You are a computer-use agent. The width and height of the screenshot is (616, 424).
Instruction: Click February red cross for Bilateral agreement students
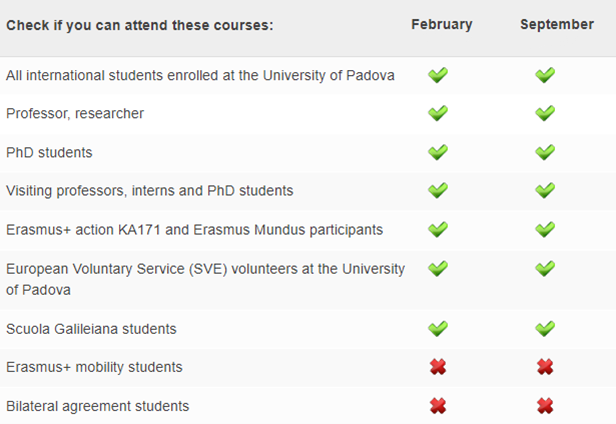pyautogui.click(x=438, y=406)
